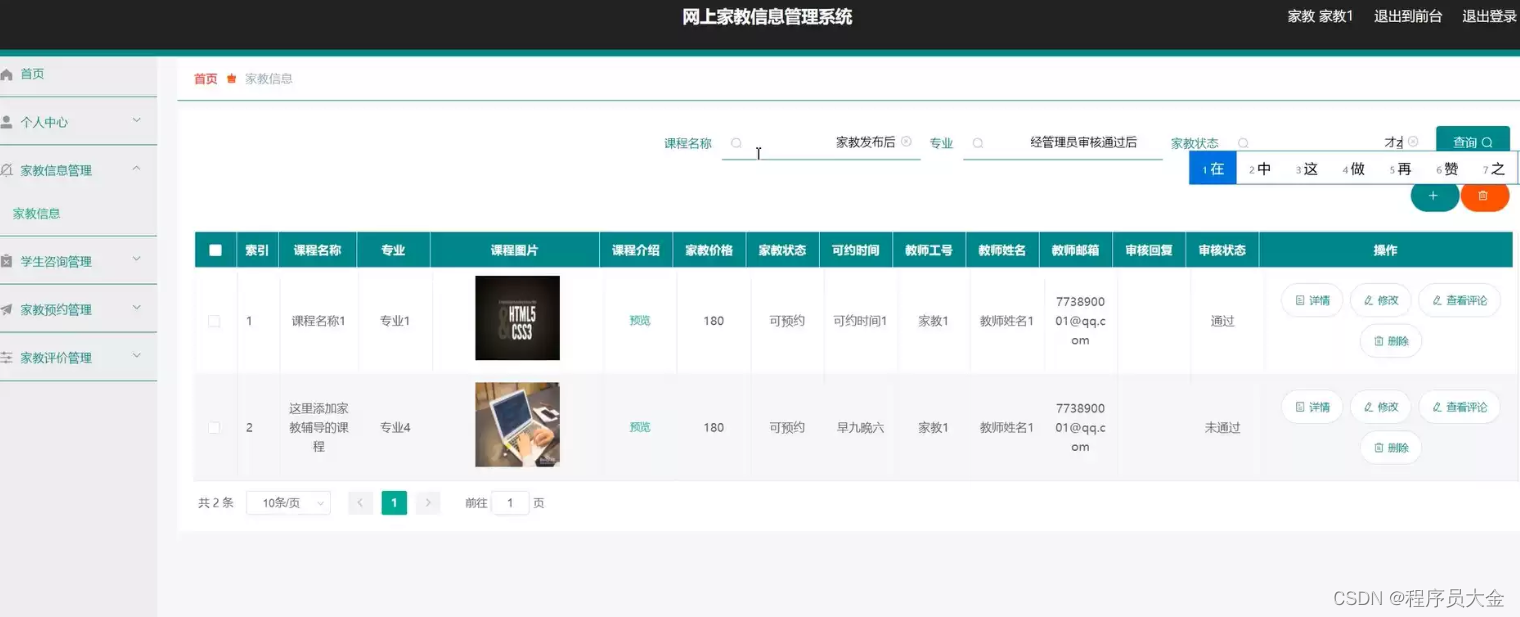Toggle the select-all checkbox in table header
Image resolution: width=1520 pixels, height=617 pixels.
click(214, 250)
